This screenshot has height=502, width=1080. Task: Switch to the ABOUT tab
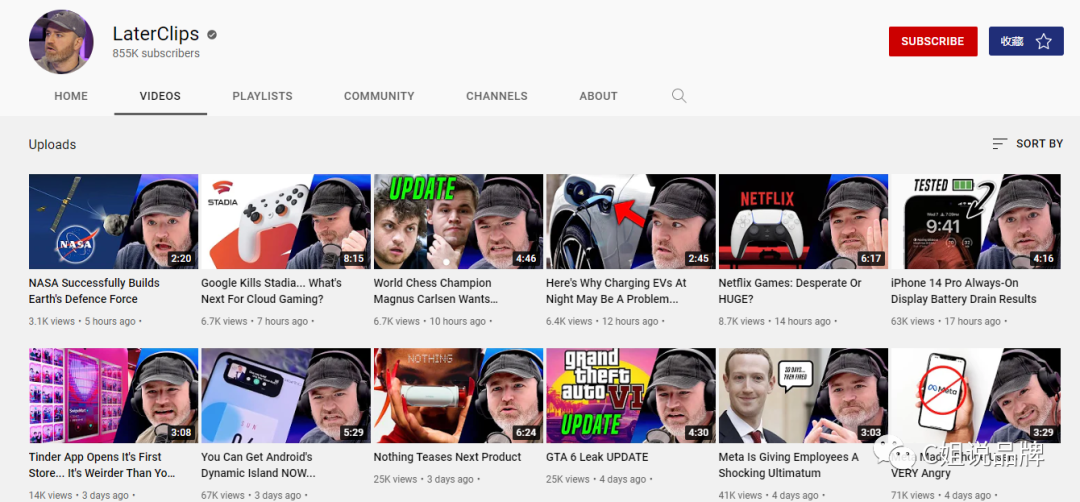(598, 96)
